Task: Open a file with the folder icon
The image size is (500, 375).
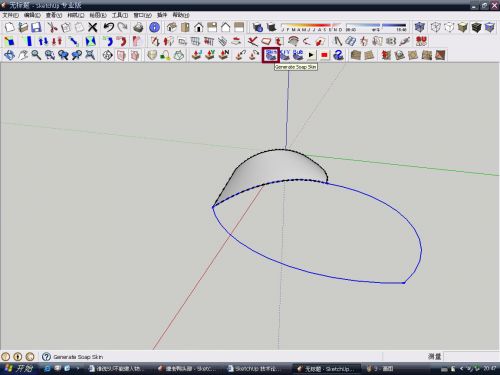Action: point(23,27)
